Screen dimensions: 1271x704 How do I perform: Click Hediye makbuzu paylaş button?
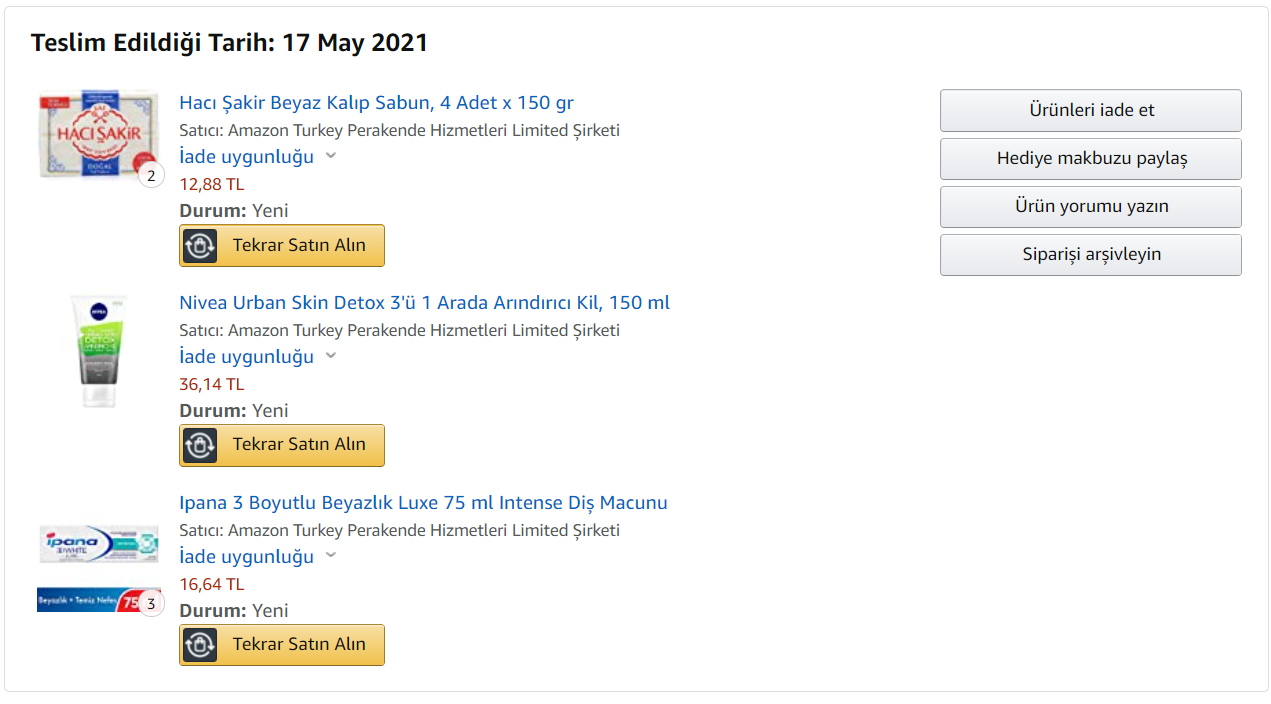[1090, 158]
